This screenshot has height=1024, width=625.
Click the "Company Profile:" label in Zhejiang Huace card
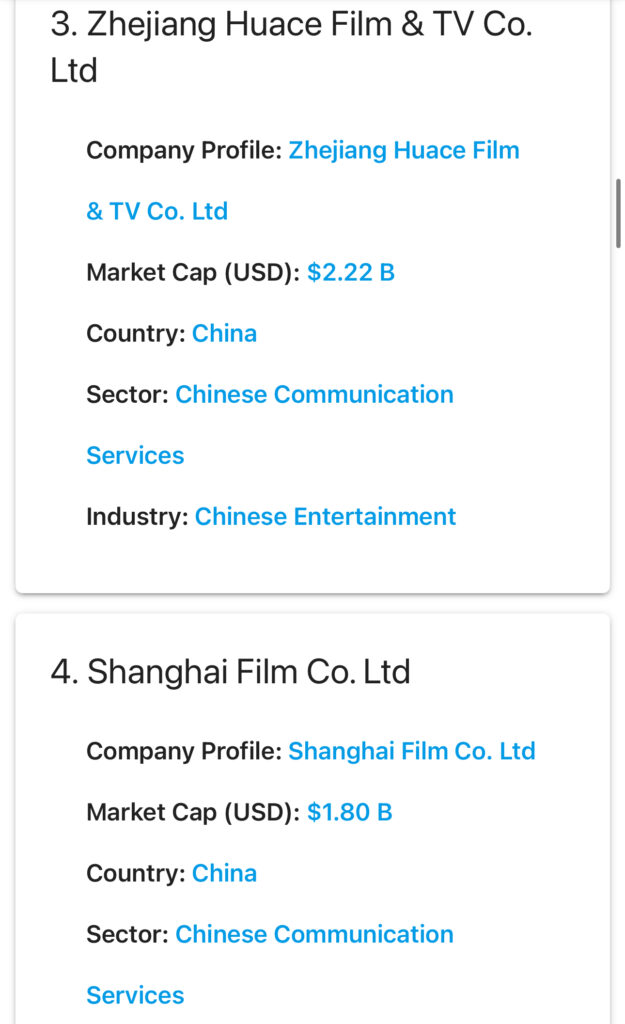pyautogui.click(x=183, y=151)
